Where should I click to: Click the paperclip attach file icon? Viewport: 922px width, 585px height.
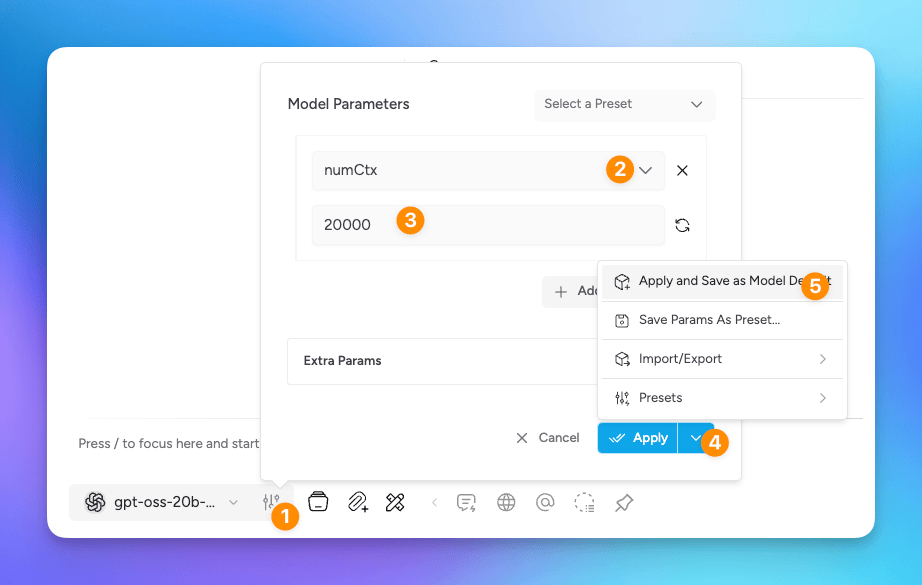tap(357, 502)
